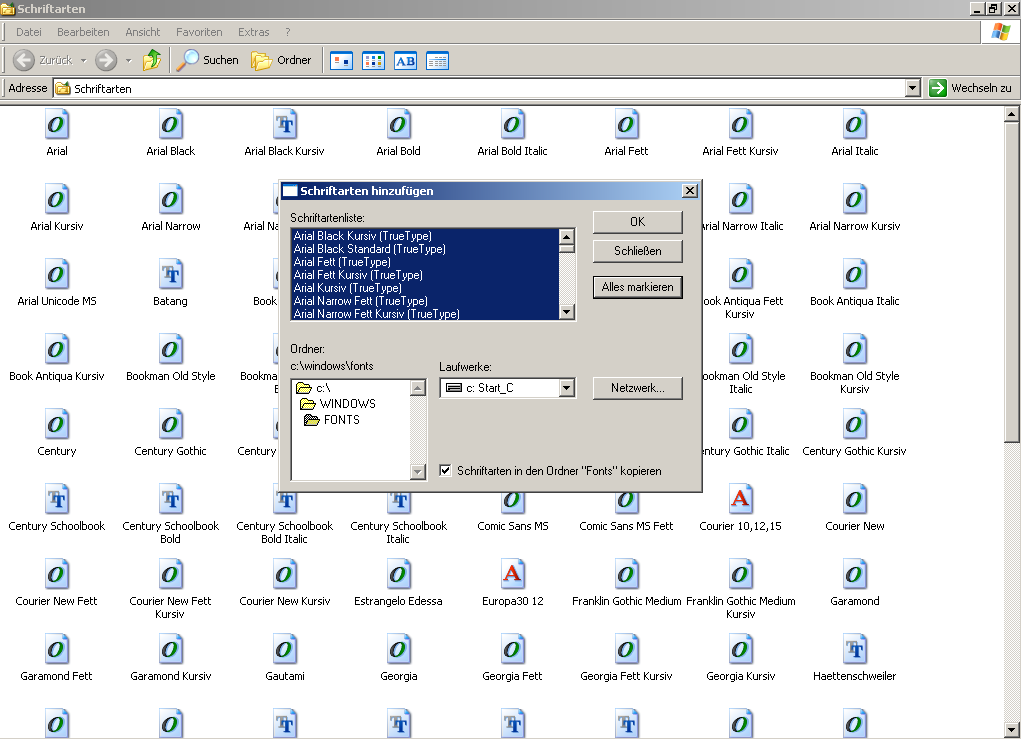This screenshot has height=739, width=1021.
Task: Go up one folder level icon
Action: [152, 60]
